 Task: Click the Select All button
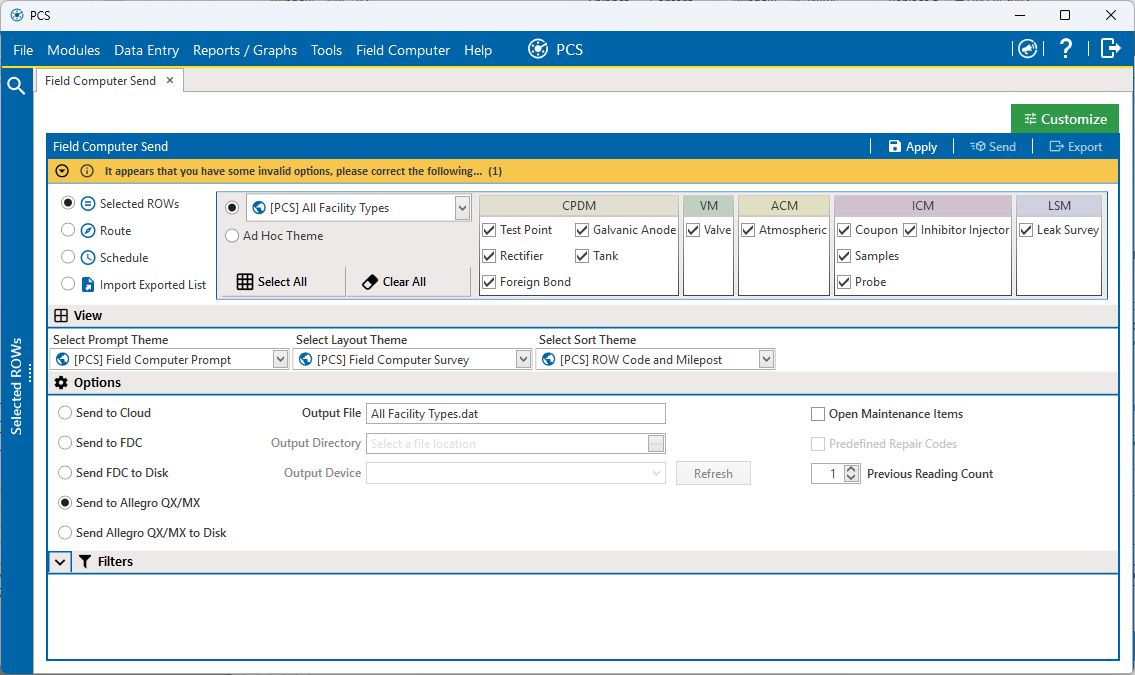283,281
